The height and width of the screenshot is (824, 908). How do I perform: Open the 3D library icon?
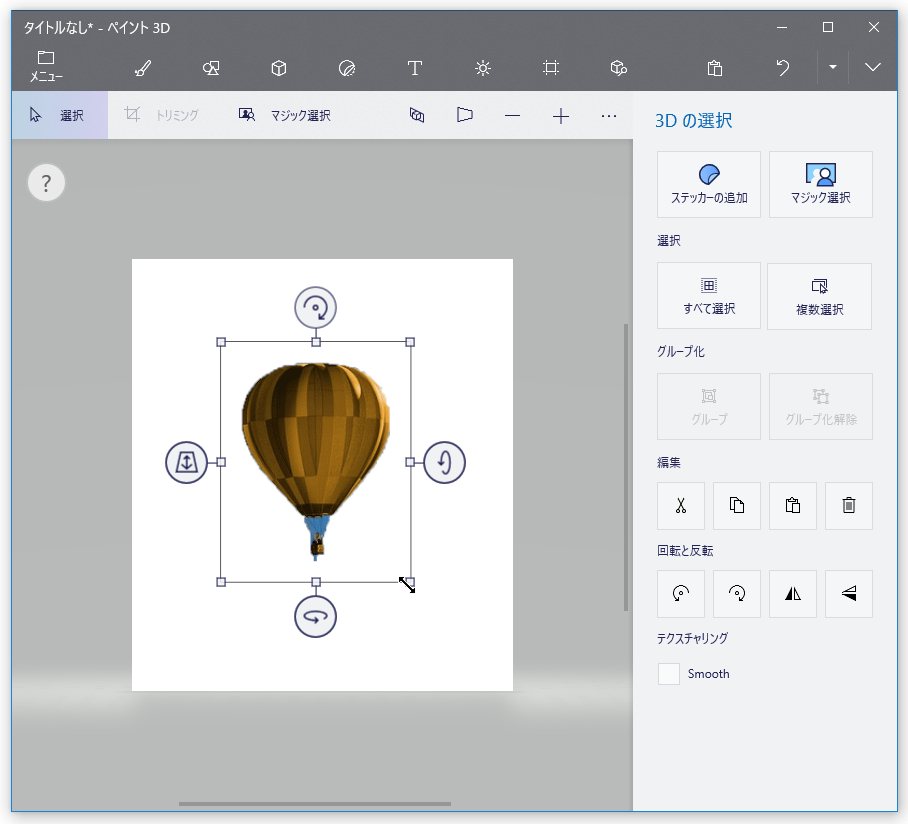click(618, 68)
